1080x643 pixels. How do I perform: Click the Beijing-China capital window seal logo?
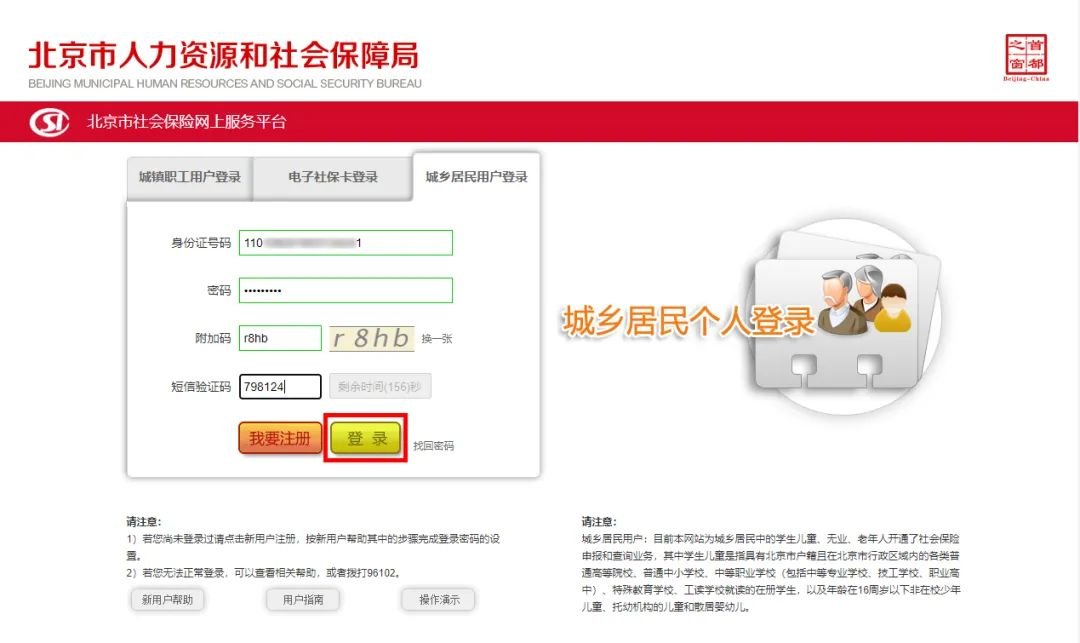(x=1026, y=57)
